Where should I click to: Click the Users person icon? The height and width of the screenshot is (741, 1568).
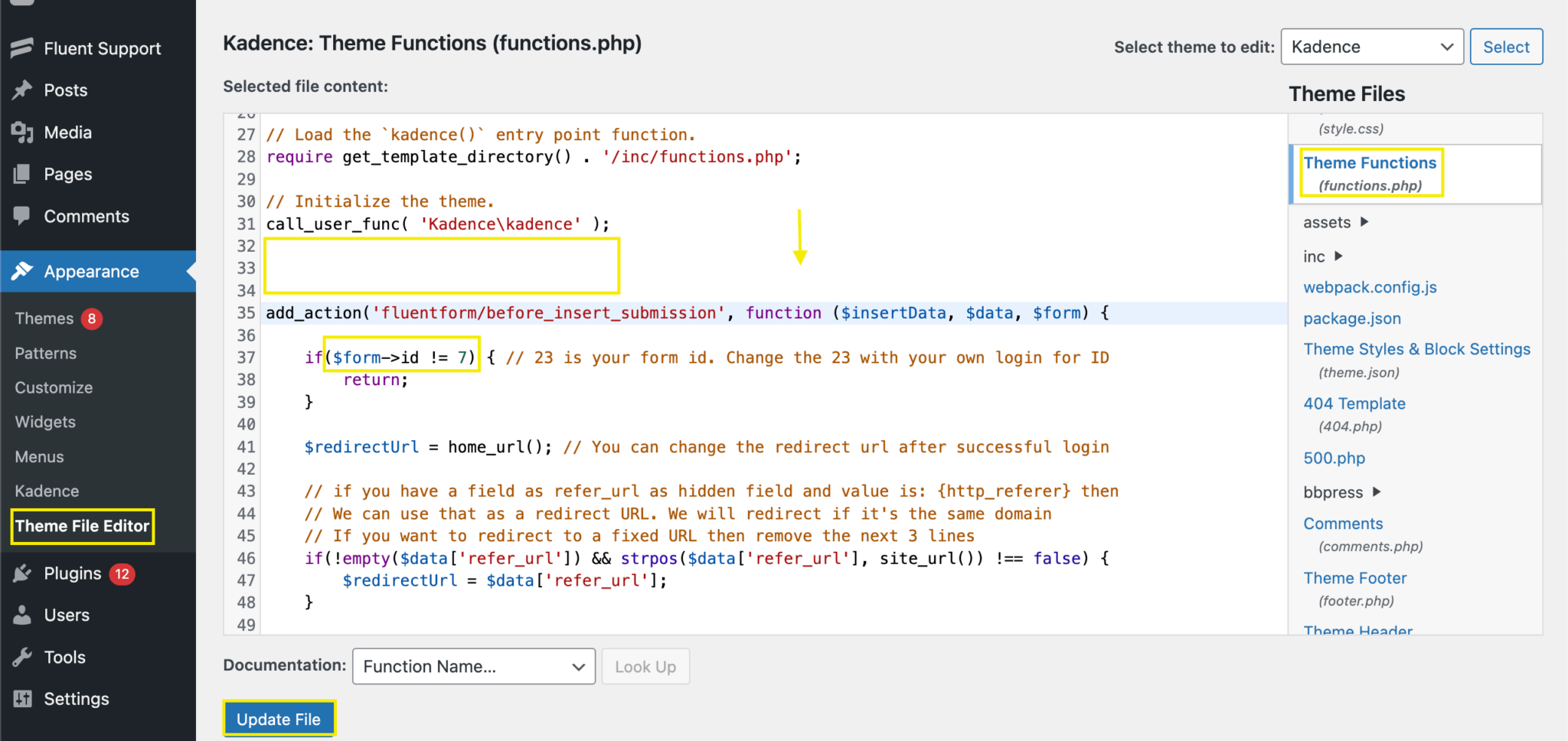coord(22,615)
